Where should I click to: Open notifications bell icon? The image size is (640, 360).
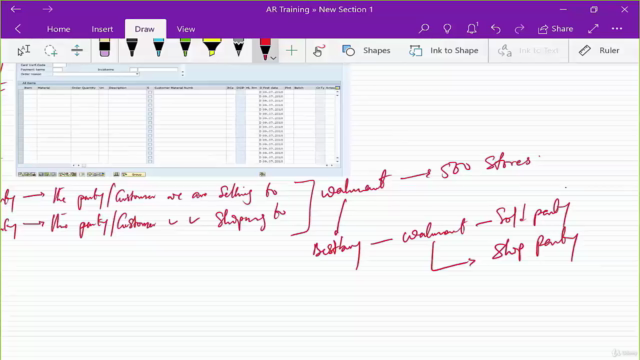(472, 29)
